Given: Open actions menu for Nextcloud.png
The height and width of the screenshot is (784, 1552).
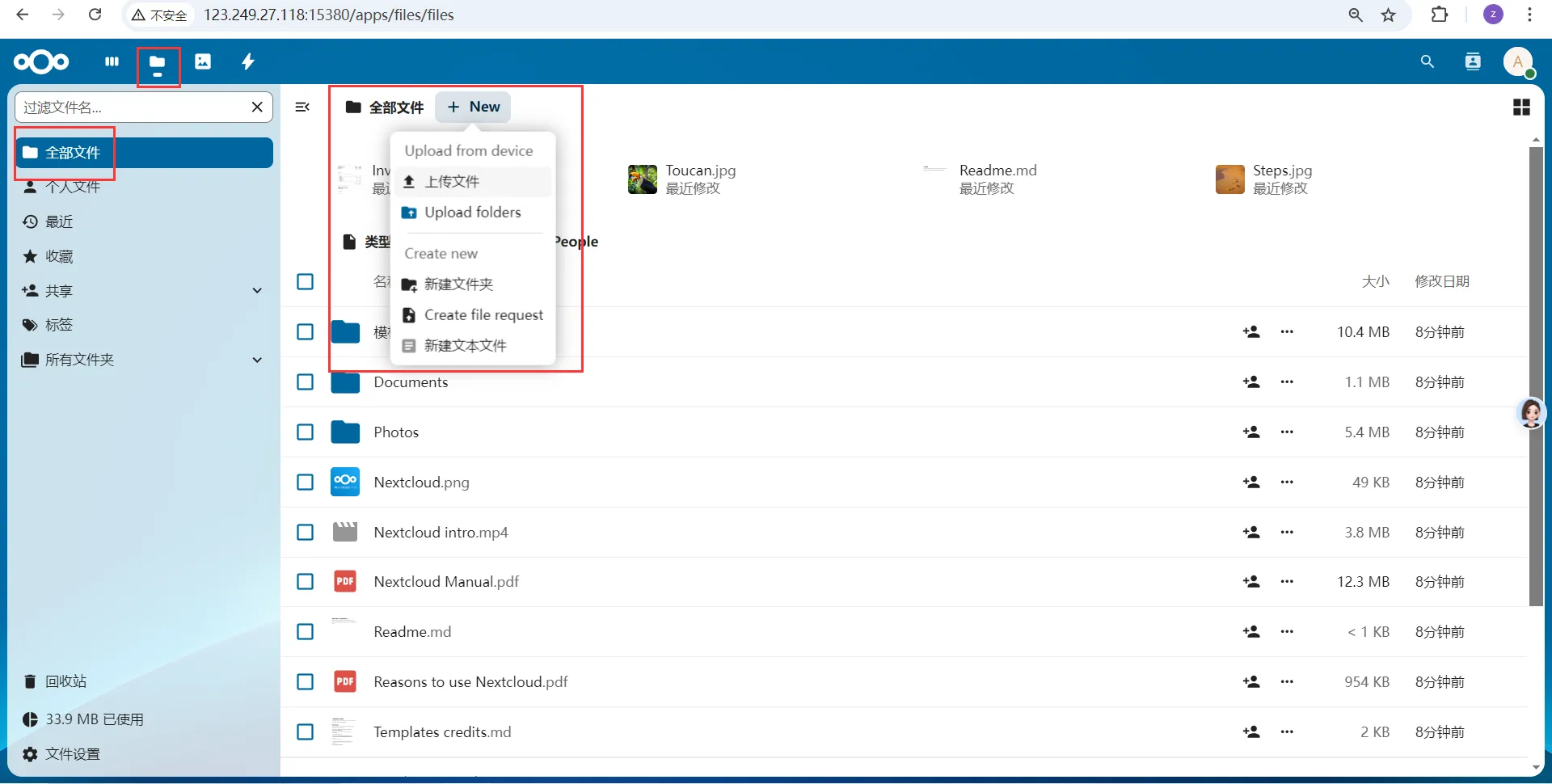Looking at the screenshot, I should point(1287,483).
